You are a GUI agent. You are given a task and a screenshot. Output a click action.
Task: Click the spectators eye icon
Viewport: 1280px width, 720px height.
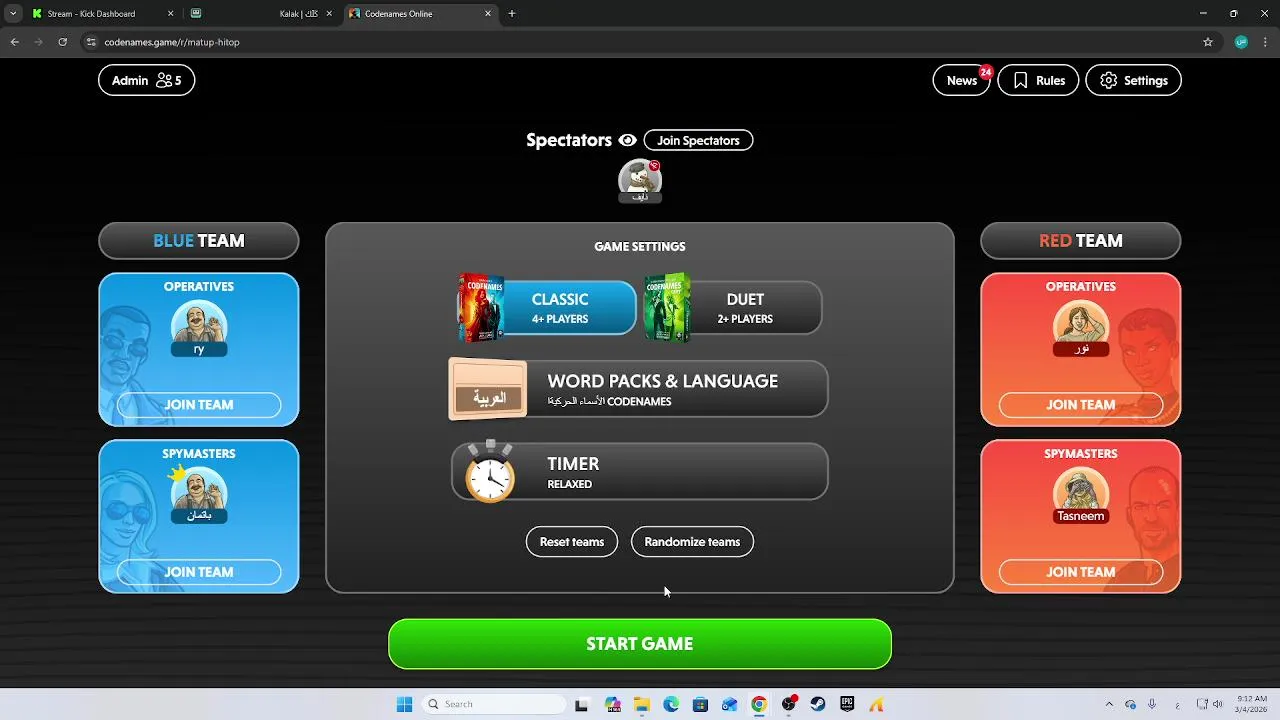coord(627,140)
